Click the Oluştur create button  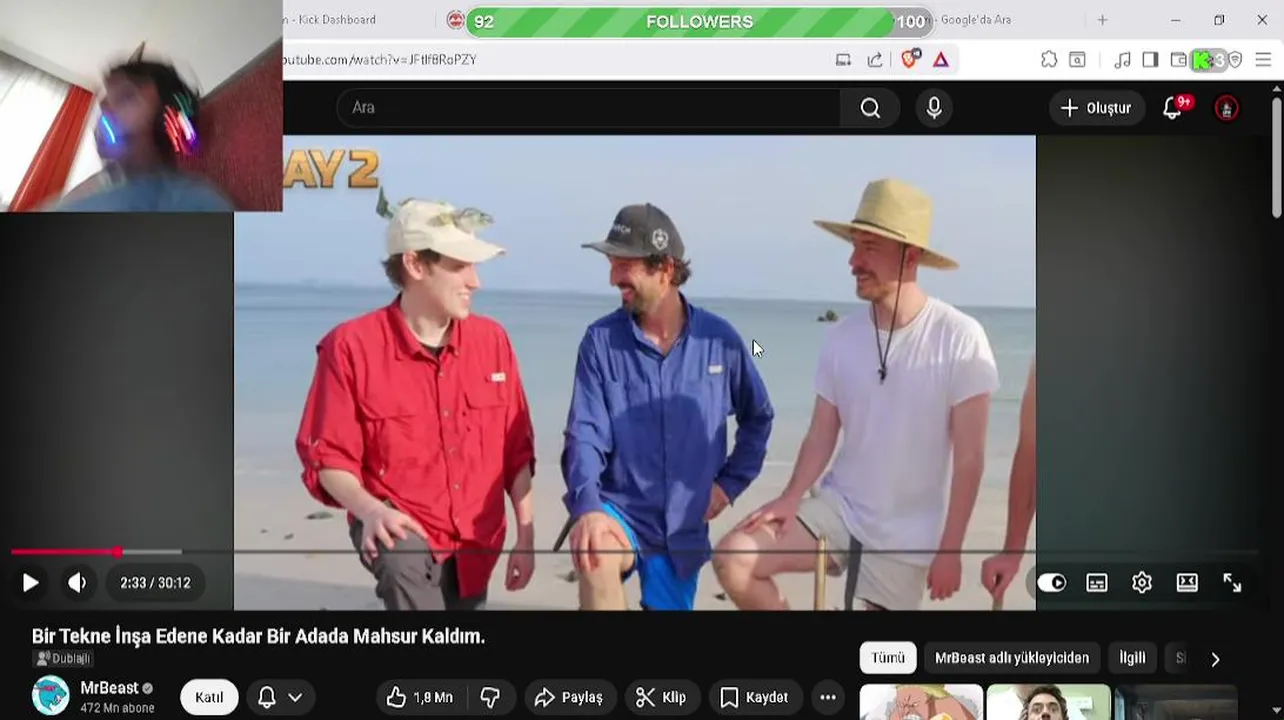tap(1096, 108)
